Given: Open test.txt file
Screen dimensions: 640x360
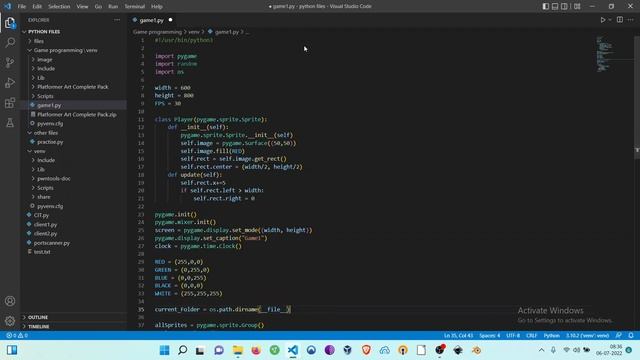Looking at the screenshot, I should (x=42, y=252).
